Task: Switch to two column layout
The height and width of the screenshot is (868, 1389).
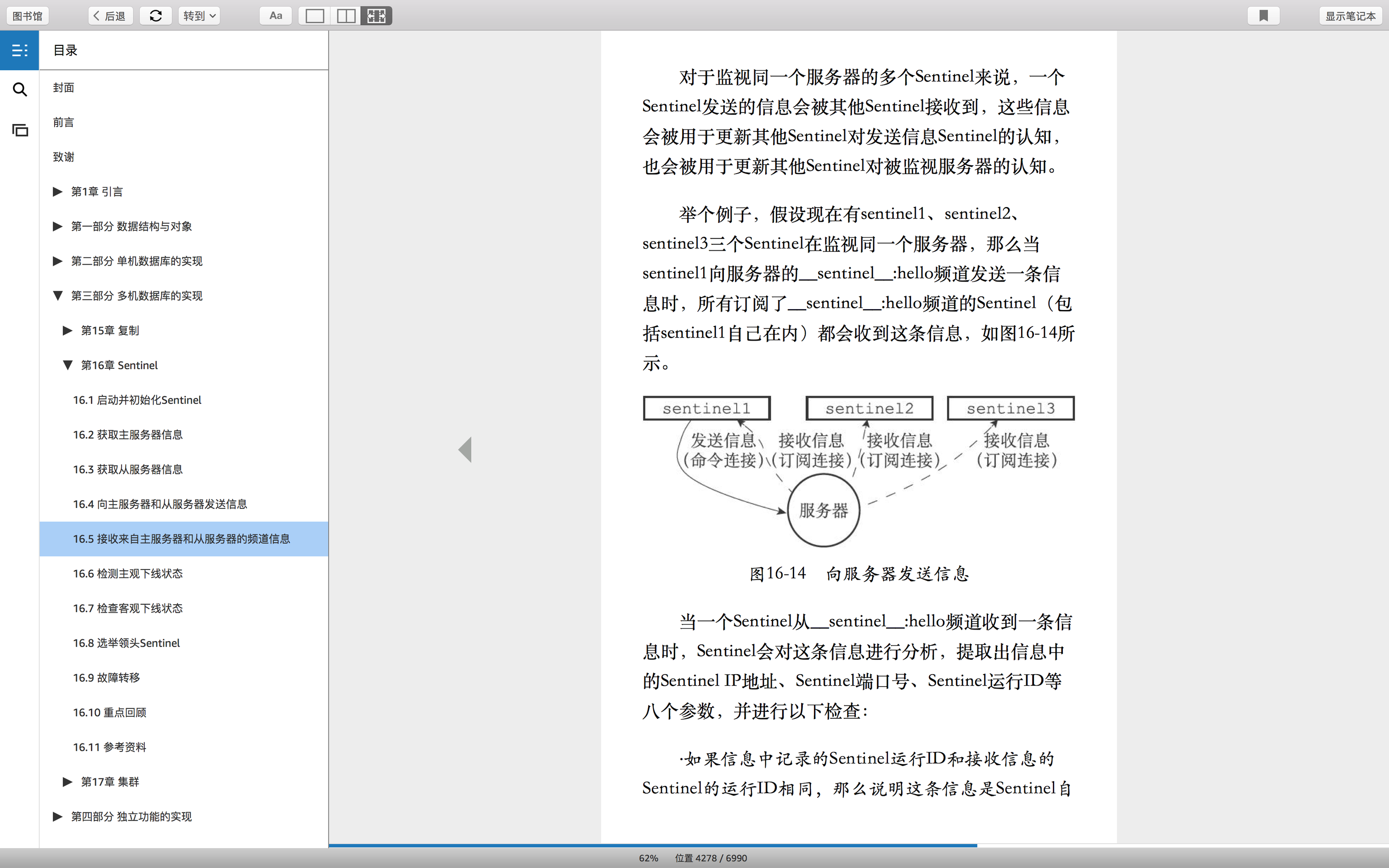Action: point(345,16)
